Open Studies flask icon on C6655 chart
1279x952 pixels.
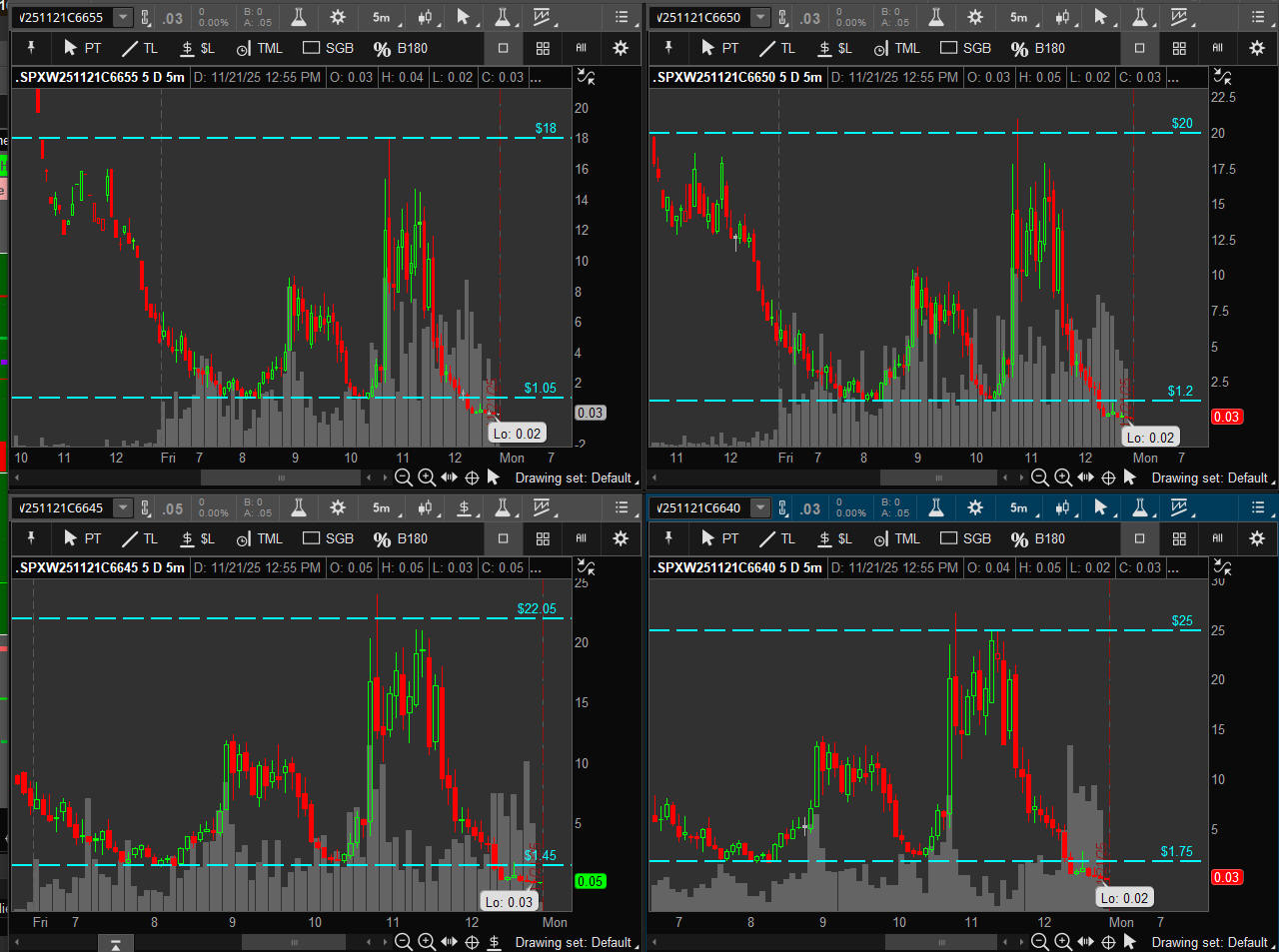pos(299,17)
